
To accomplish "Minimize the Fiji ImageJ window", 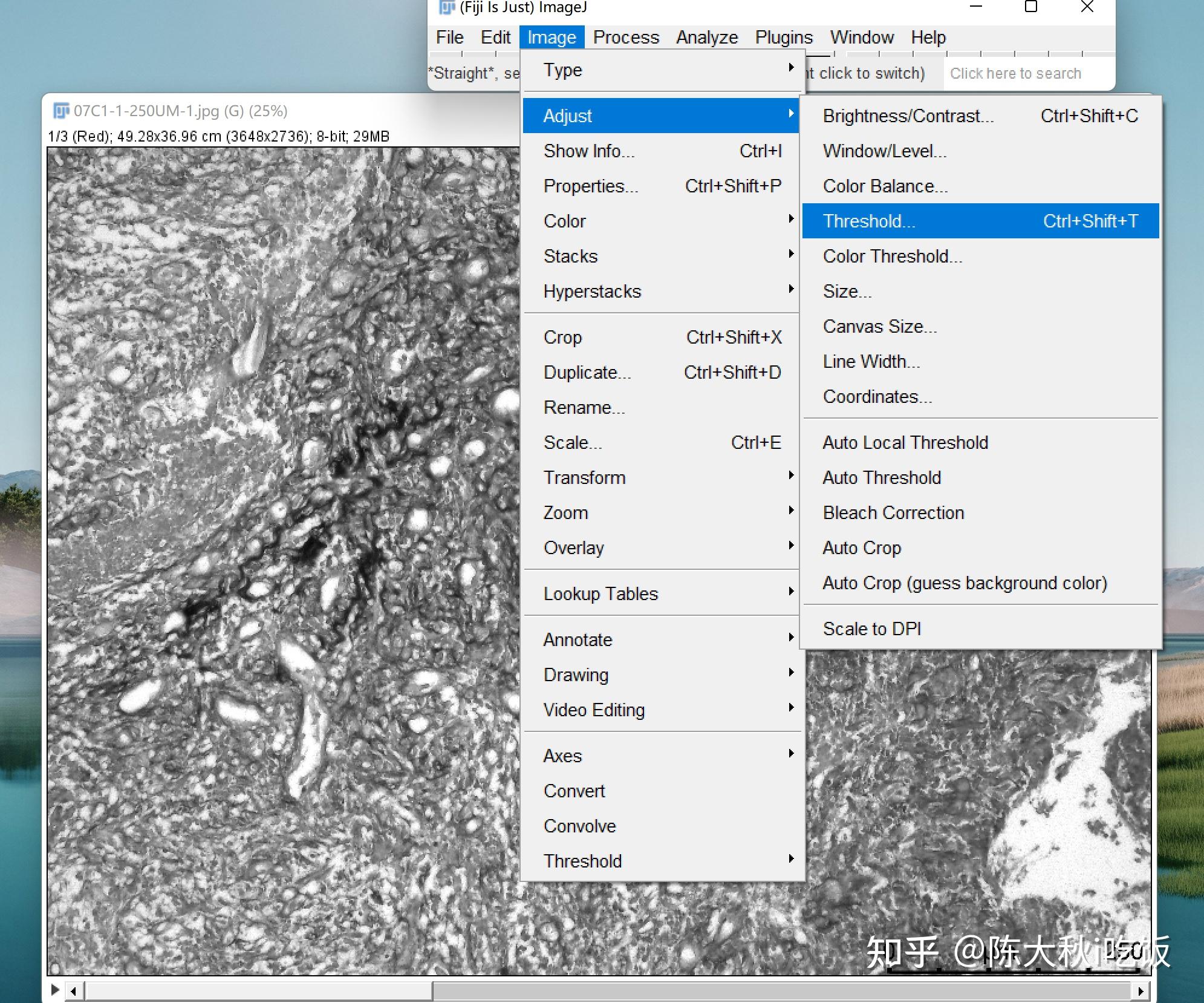I will tap(976, 7).
